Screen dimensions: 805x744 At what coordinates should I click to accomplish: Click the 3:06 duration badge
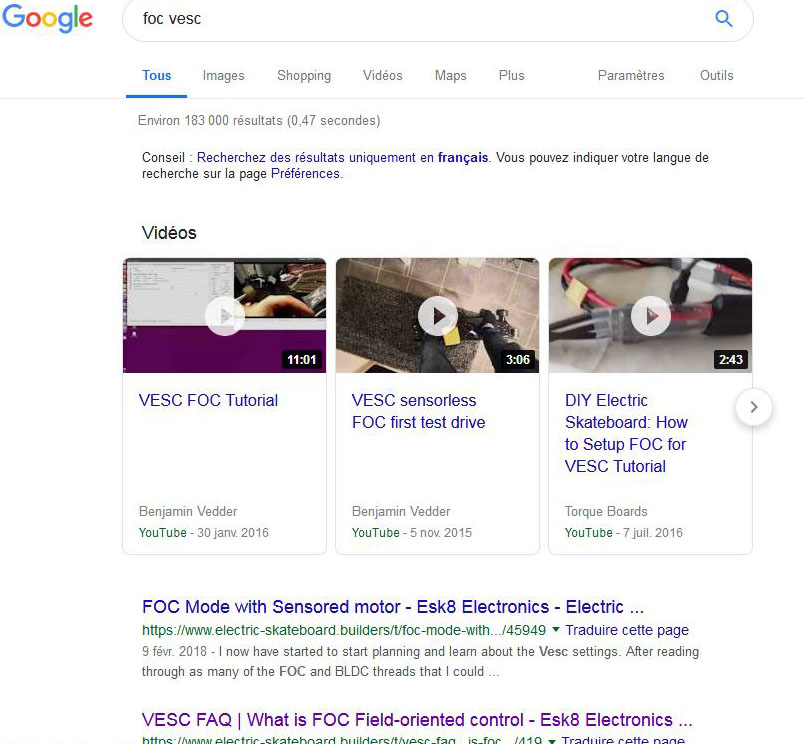(x=518, y=359)
